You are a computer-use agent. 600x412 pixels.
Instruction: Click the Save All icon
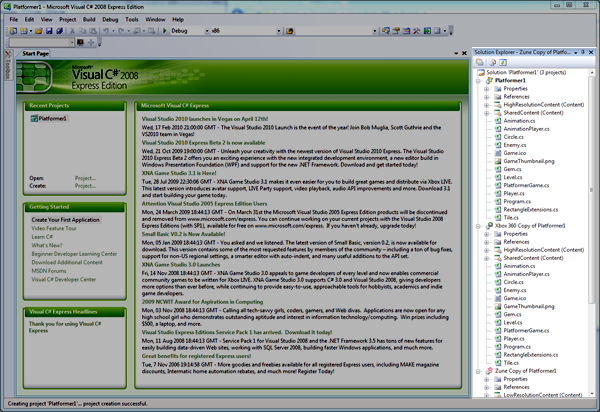[59, 31]
